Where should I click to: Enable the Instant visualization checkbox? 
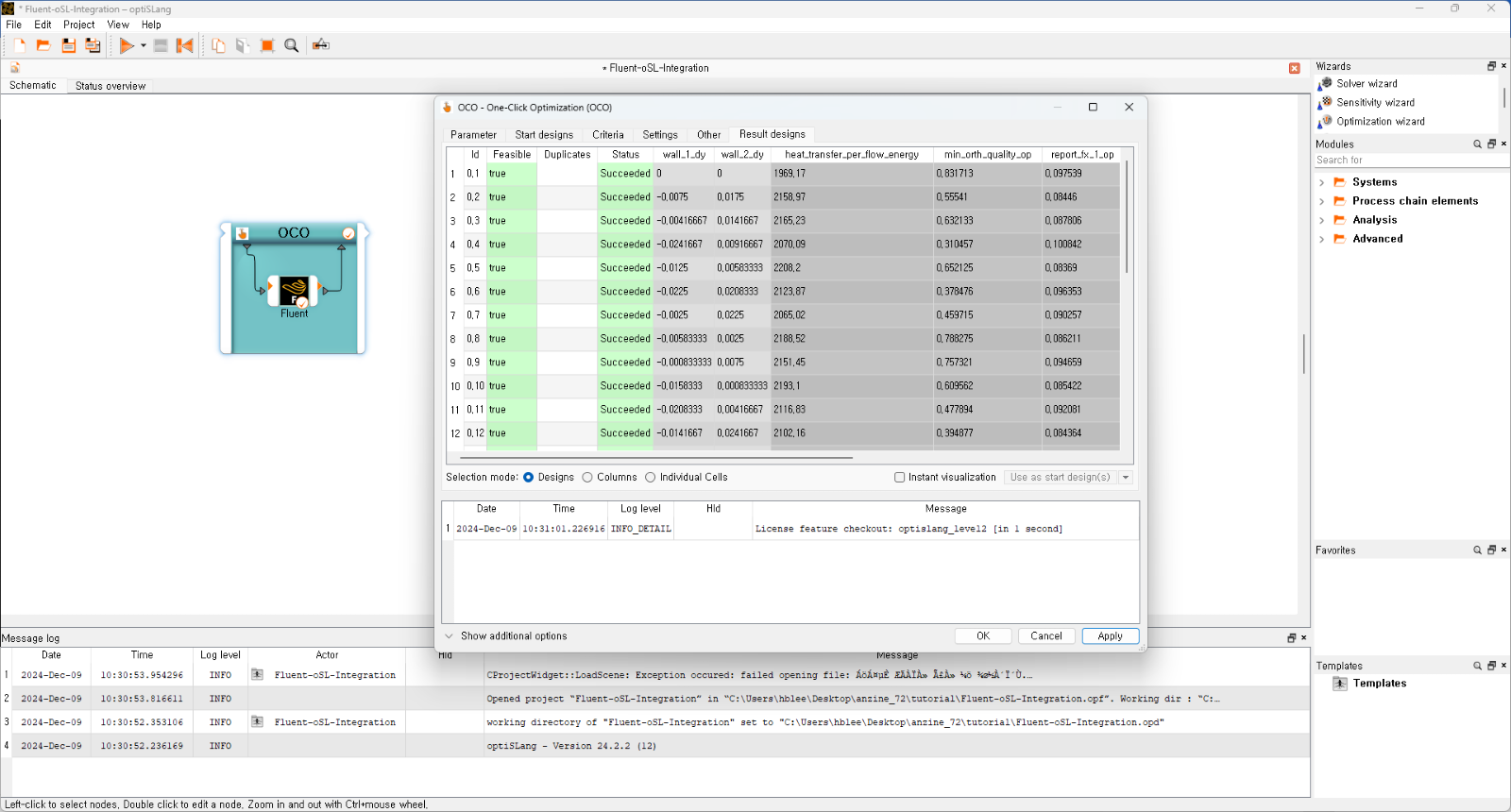click(900, 478)
